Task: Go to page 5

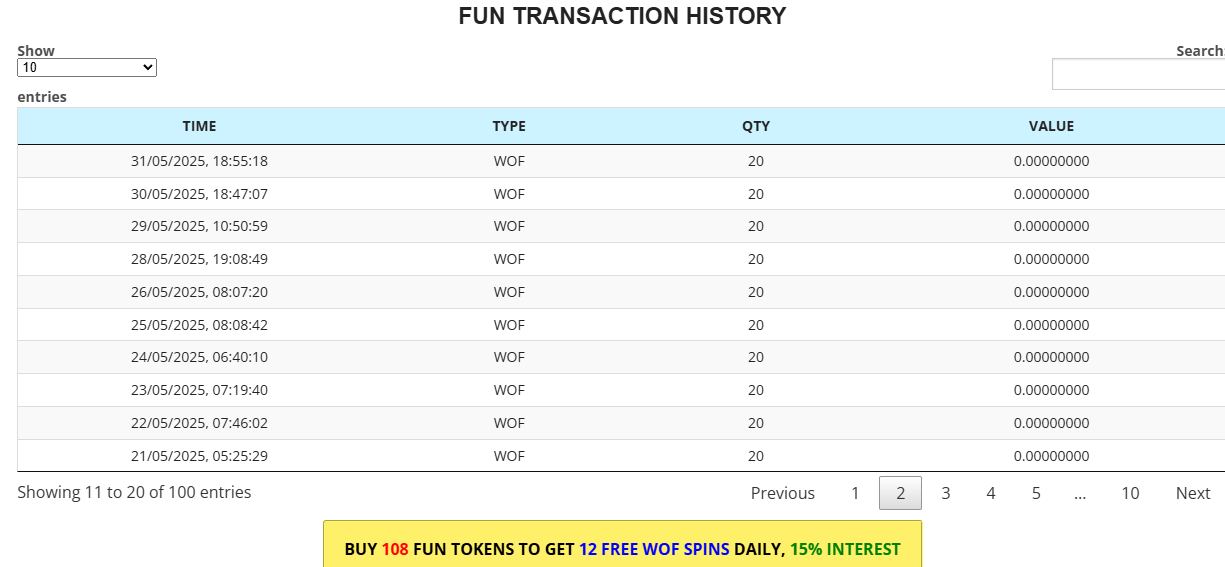Action: (1036, 493)
